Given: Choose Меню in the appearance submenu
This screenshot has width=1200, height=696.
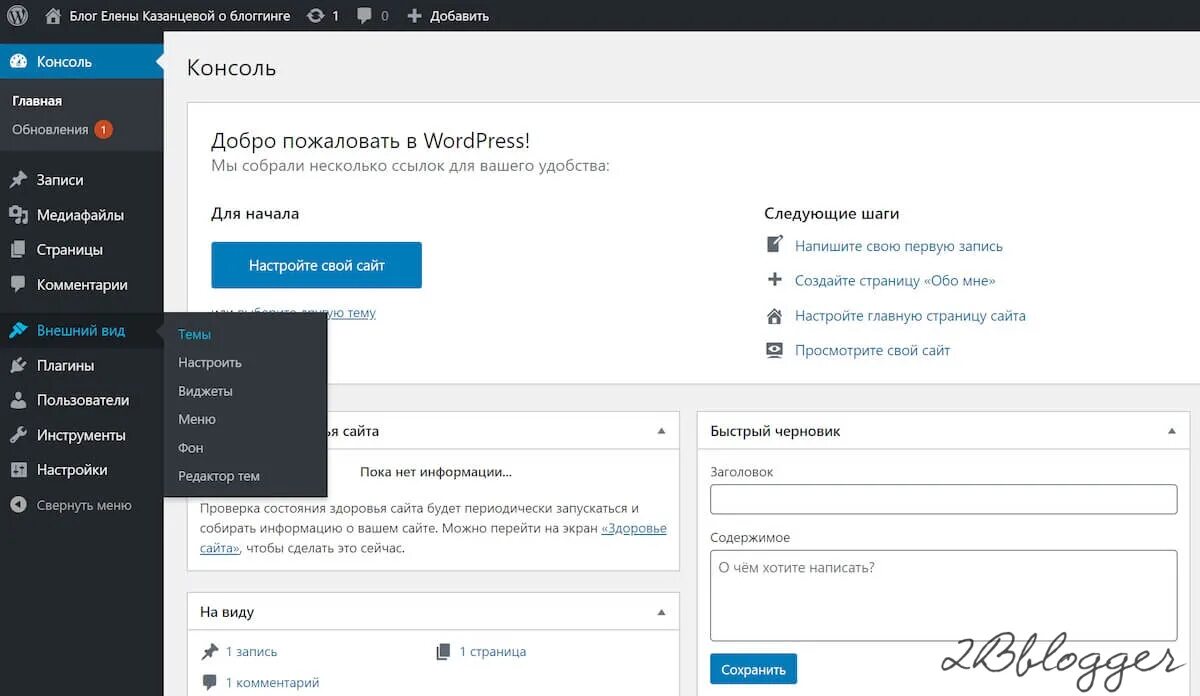Looking at the screenshot, I should point(197,419).
